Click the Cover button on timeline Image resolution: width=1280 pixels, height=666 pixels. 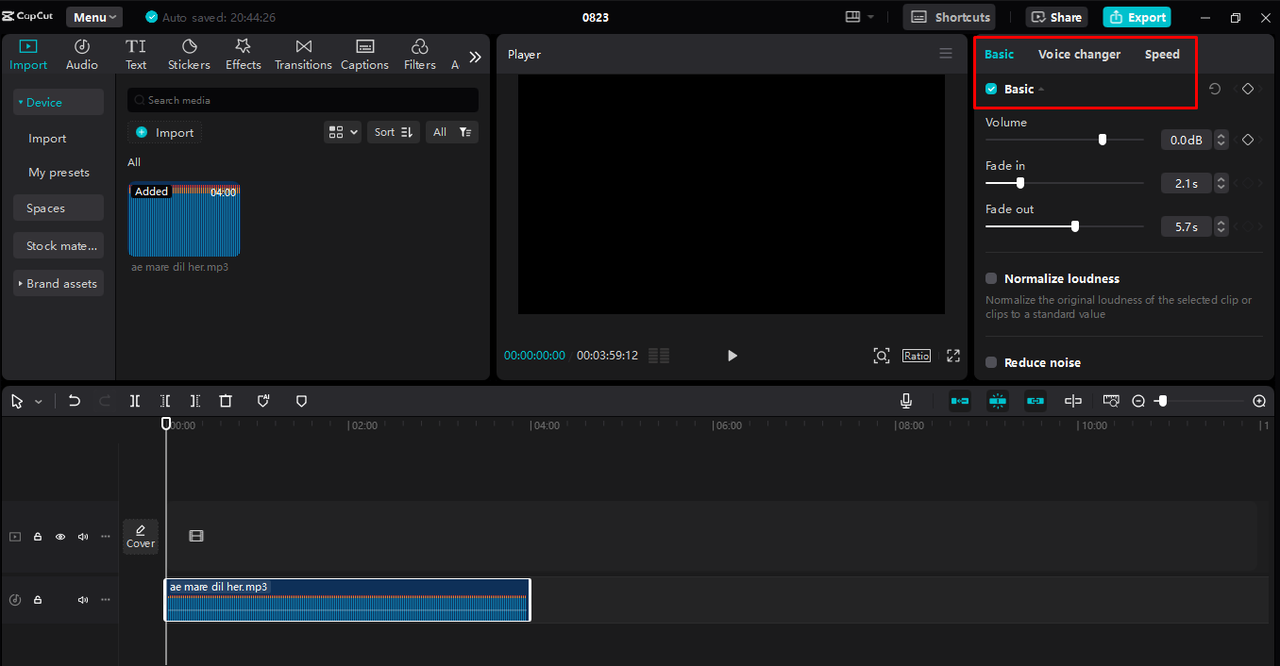coord(141,536)
